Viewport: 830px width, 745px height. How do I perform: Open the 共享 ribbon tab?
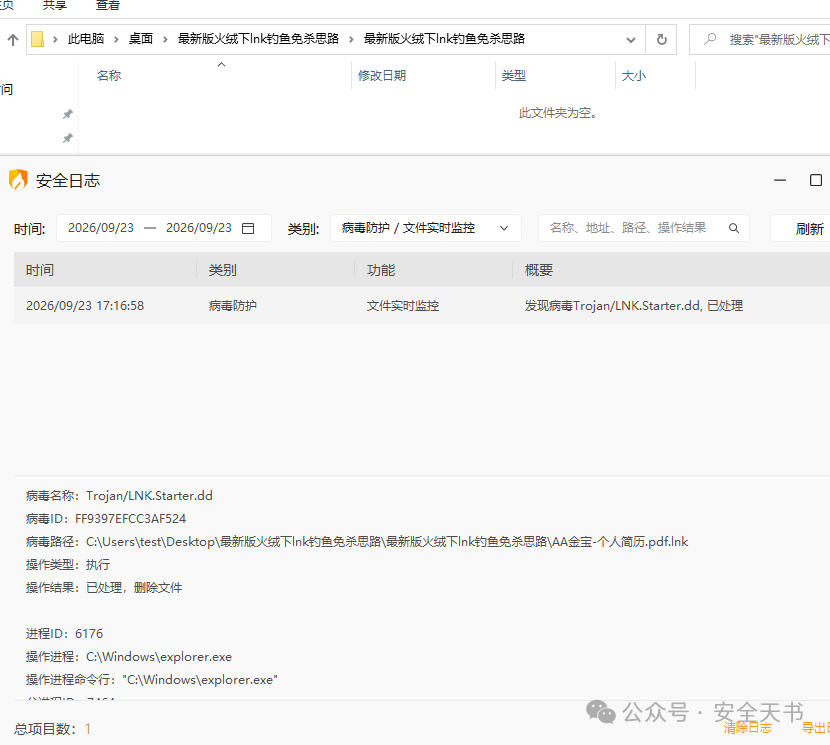pyautogui.click(x=55, y=5)
